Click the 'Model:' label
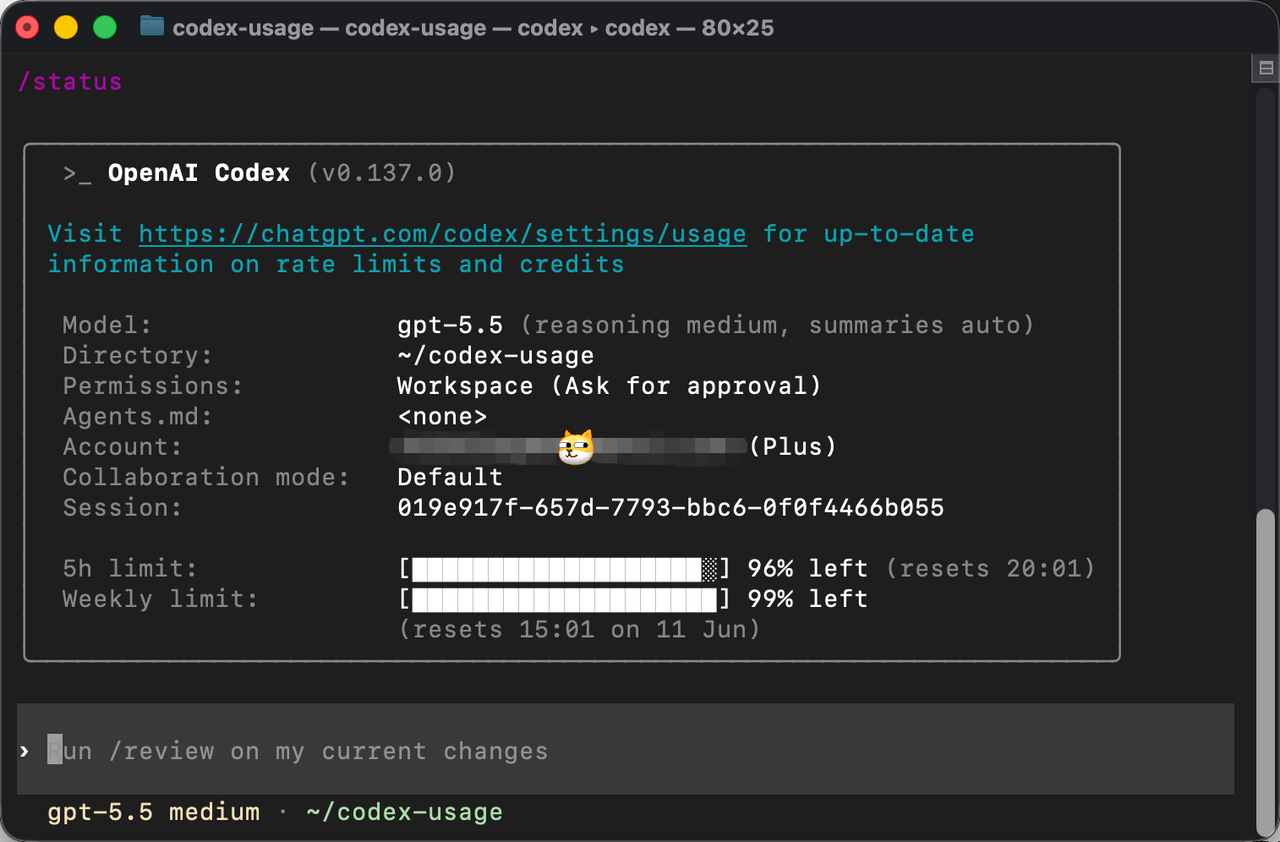This screenshot has width=1280, height=842. coord(108,325)
